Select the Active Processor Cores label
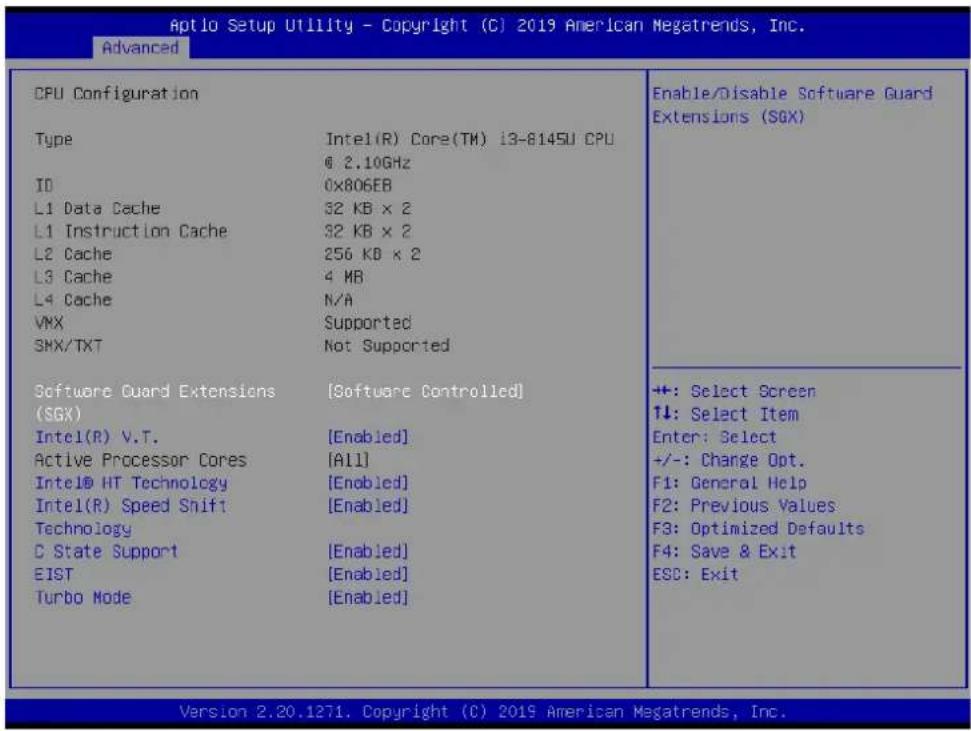The width and height of the screenshot is (971, 731). 141,460
